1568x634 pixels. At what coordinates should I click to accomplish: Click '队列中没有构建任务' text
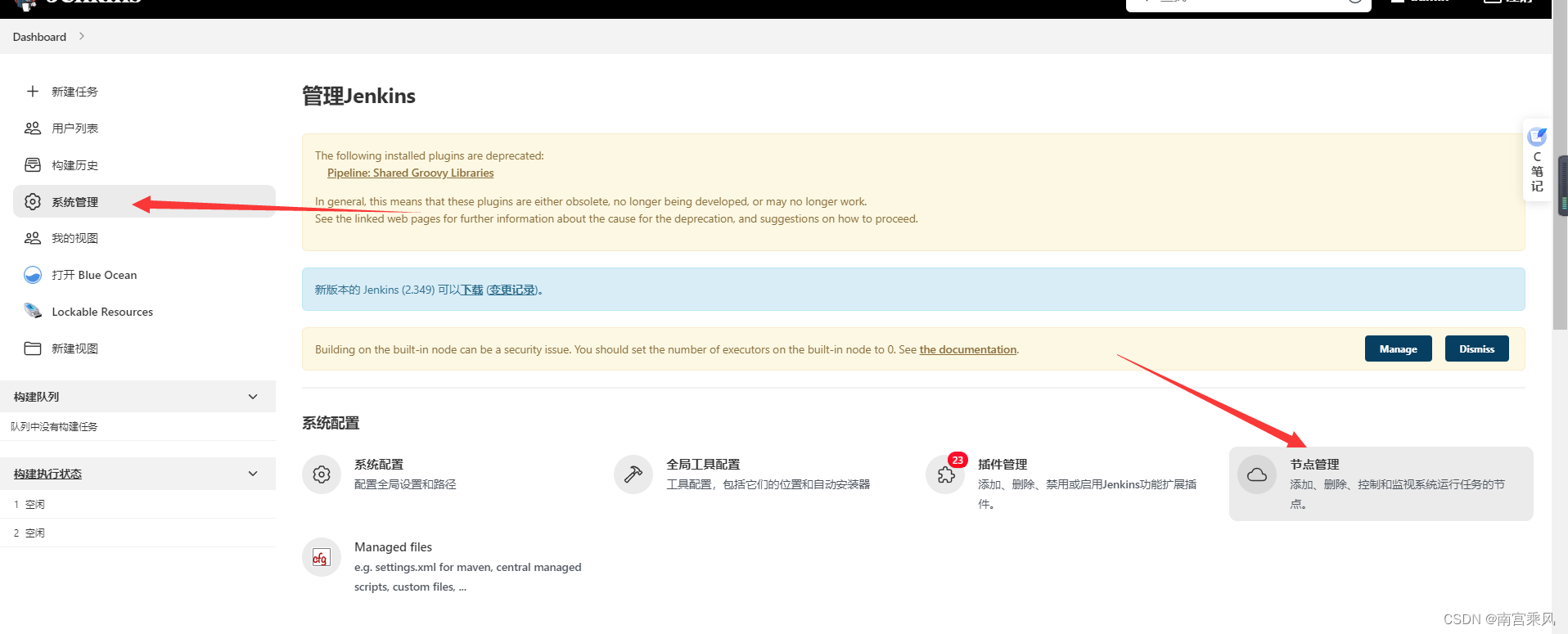pyautogui.click(x=54, y=426)
